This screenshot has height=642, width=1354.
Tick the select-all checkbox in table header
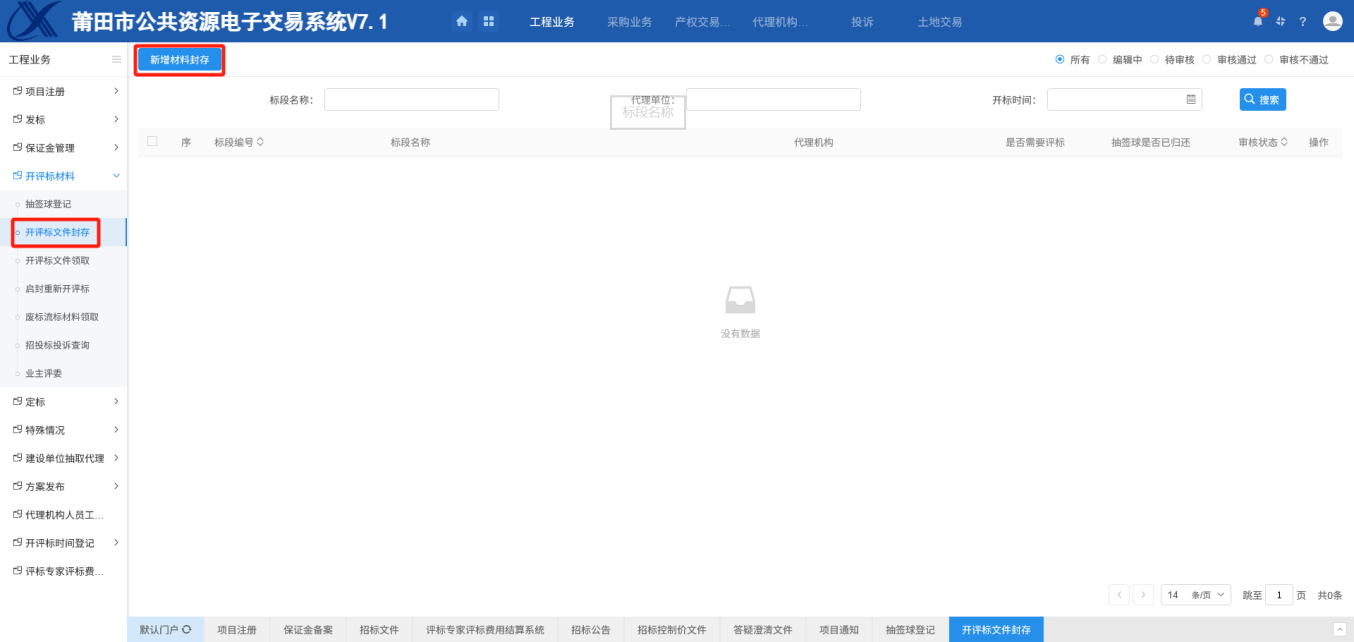pyautogui.click(x=153, y=142)
